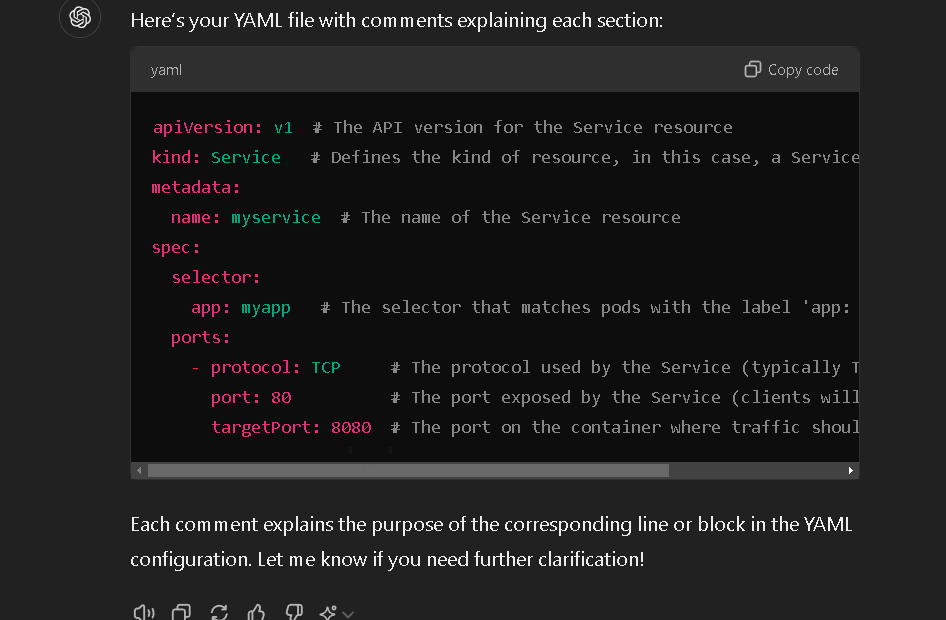The width and height of the screenshot is (946, 620).
Task: Click the 'yaml' language label
Action: pyautogui.click(x=166, y=70)
